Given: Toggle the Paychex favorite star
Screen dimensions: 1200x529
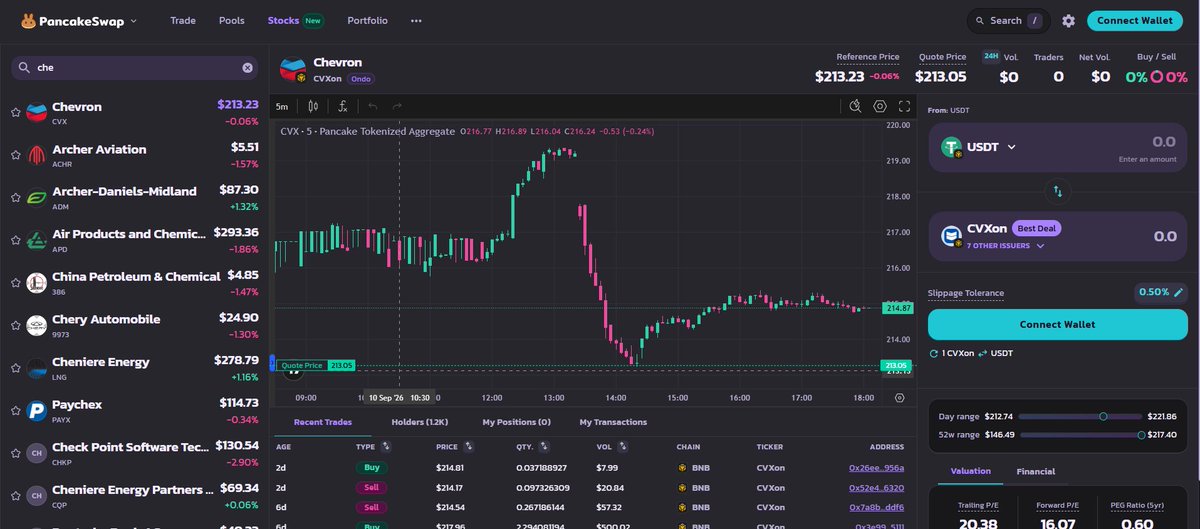Looking at the screenshot, I should click(15, 411).
